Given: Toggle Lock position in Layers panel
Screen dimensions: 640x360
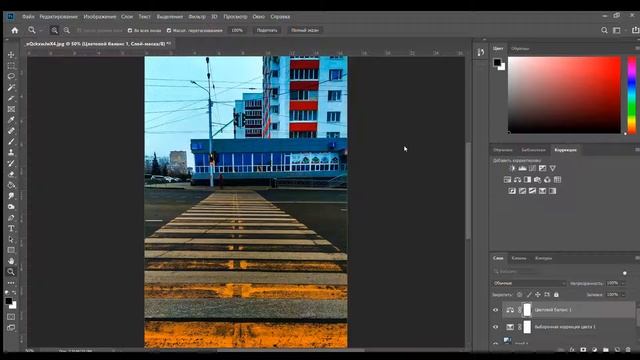Looking at the screenshot, I should coord(538,295).
